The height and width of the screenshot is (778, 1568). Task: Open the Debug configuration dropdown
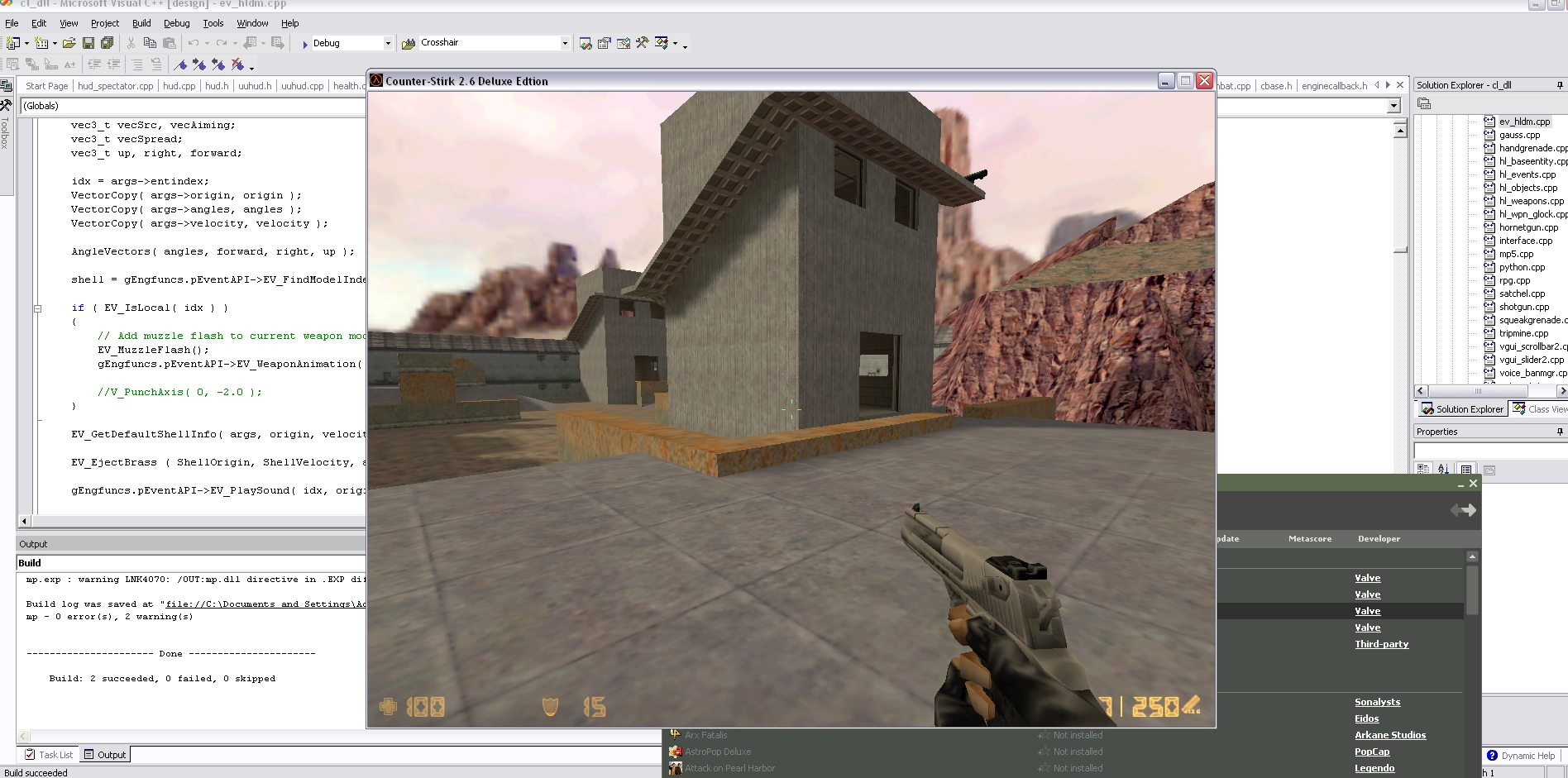coord(387,43)
